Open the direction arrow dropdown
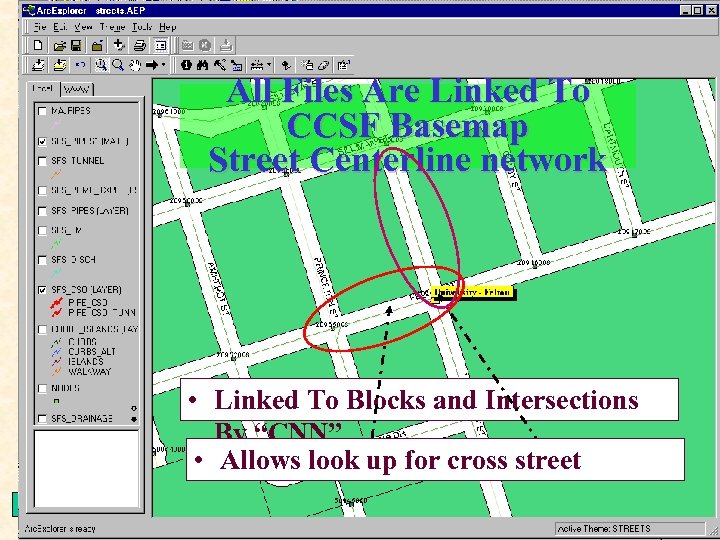Viewport: 720px width, 540px height. [163, 65]
